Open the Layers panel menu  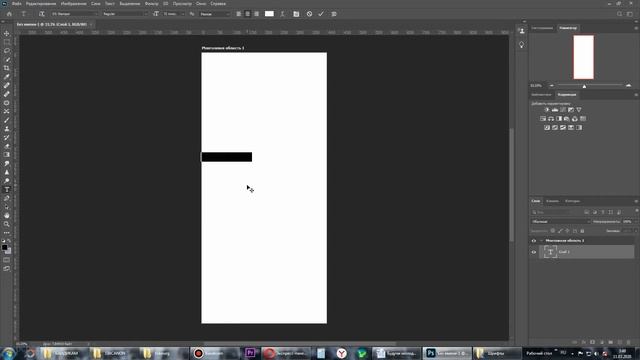point(636,201)
